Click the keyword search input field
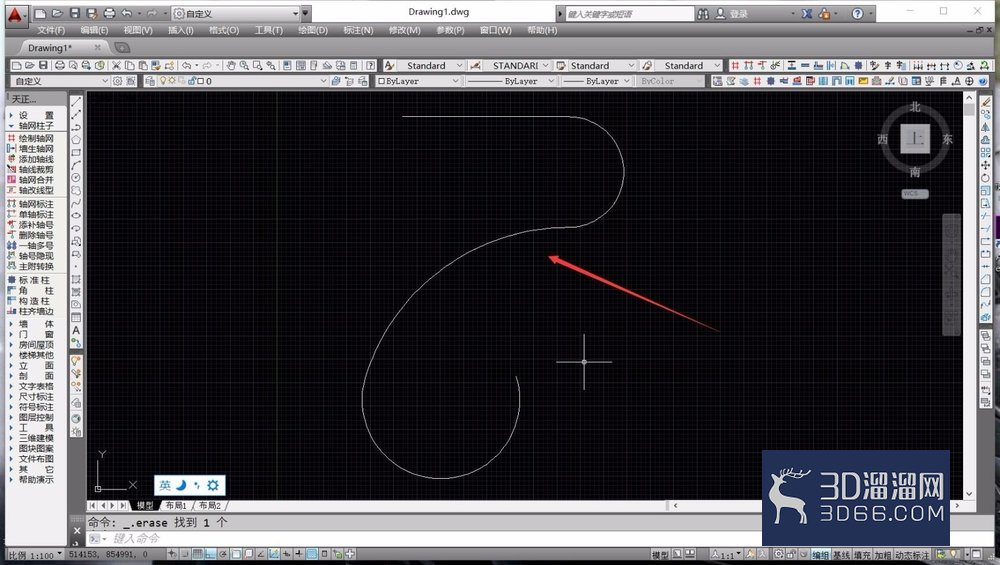This screenshot has width=1000, height=565. 629,13
